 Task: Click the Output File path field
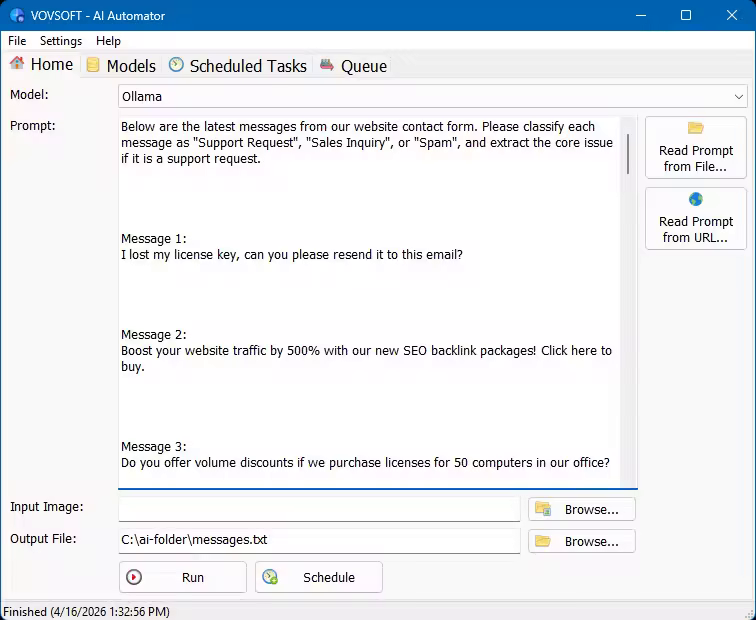click(x=319, y=541)
